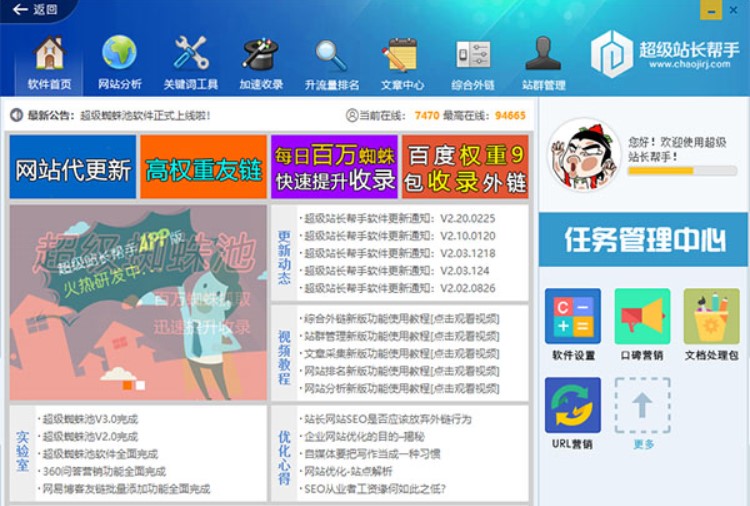Open 软件设置 calculator icon
Viewport: 750px width, 506px height.
click(x=573, y=316)
